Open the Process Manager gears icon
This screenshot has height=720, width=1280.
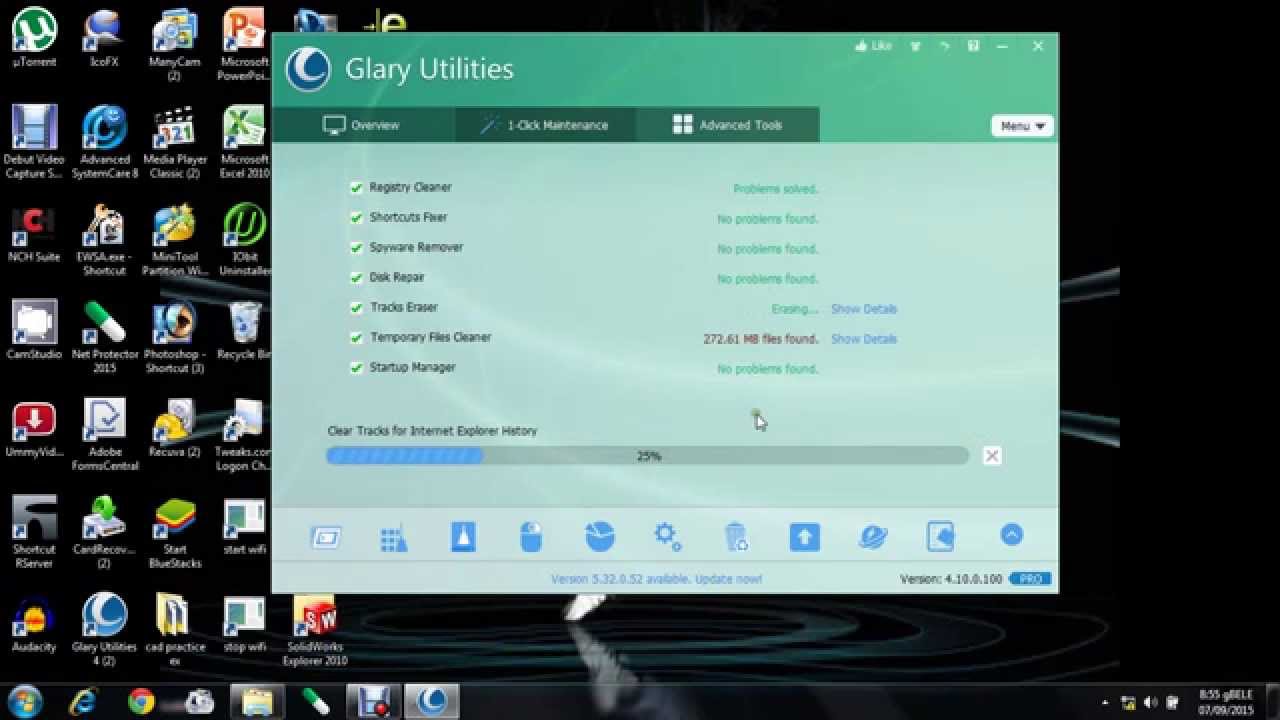[667, 537]
